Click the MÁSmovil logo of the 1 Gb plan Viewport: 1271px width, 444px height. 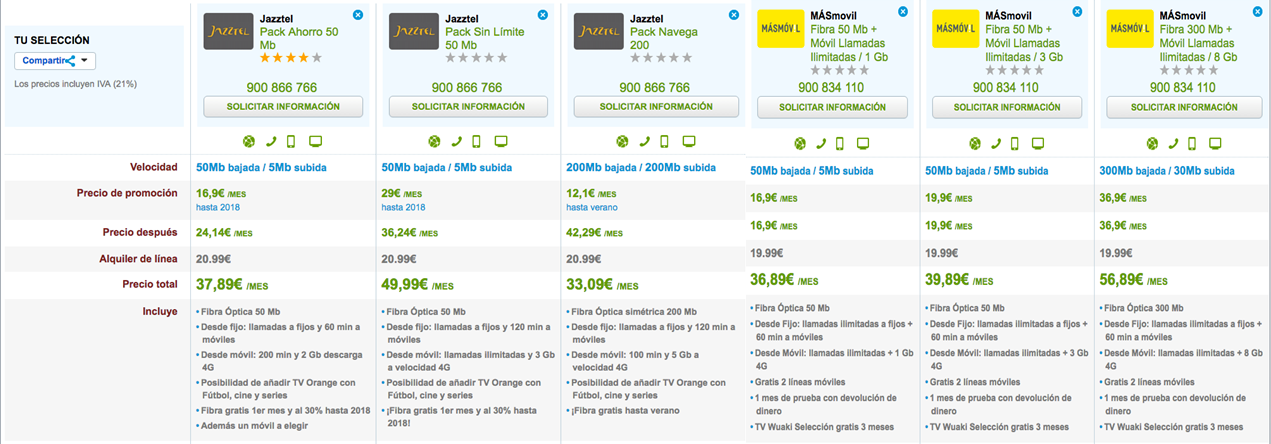pyautogui.click(x=781, y=28)
